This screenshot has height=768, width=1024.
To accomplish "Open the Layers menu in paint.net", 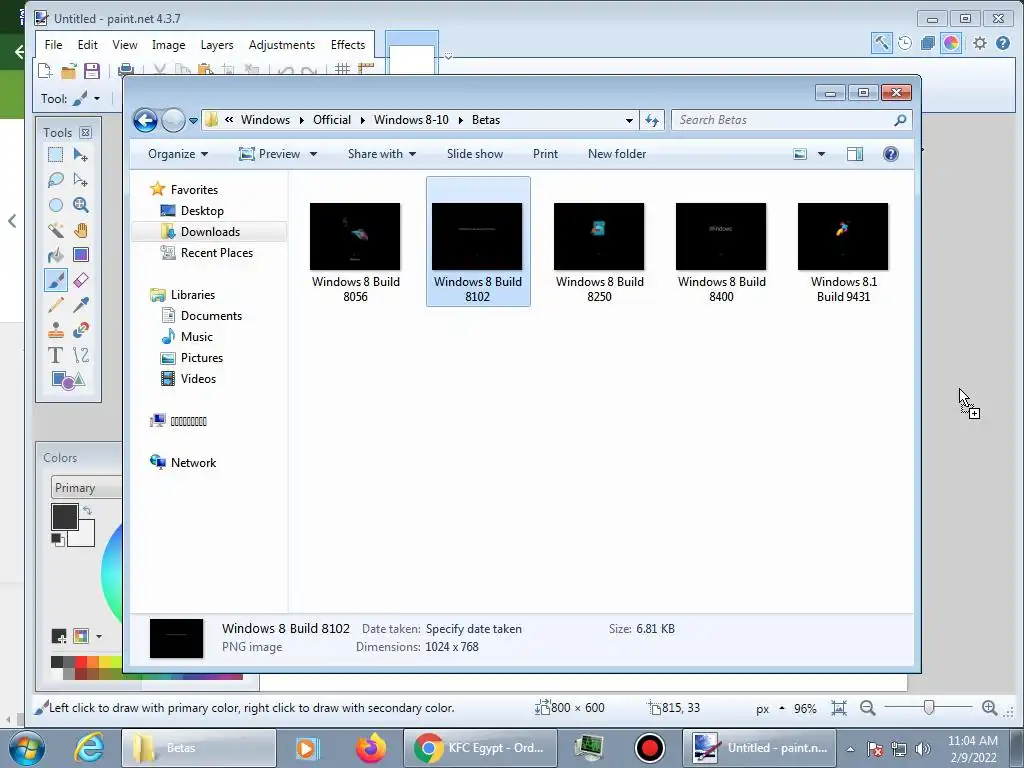I will coord(217,44).
